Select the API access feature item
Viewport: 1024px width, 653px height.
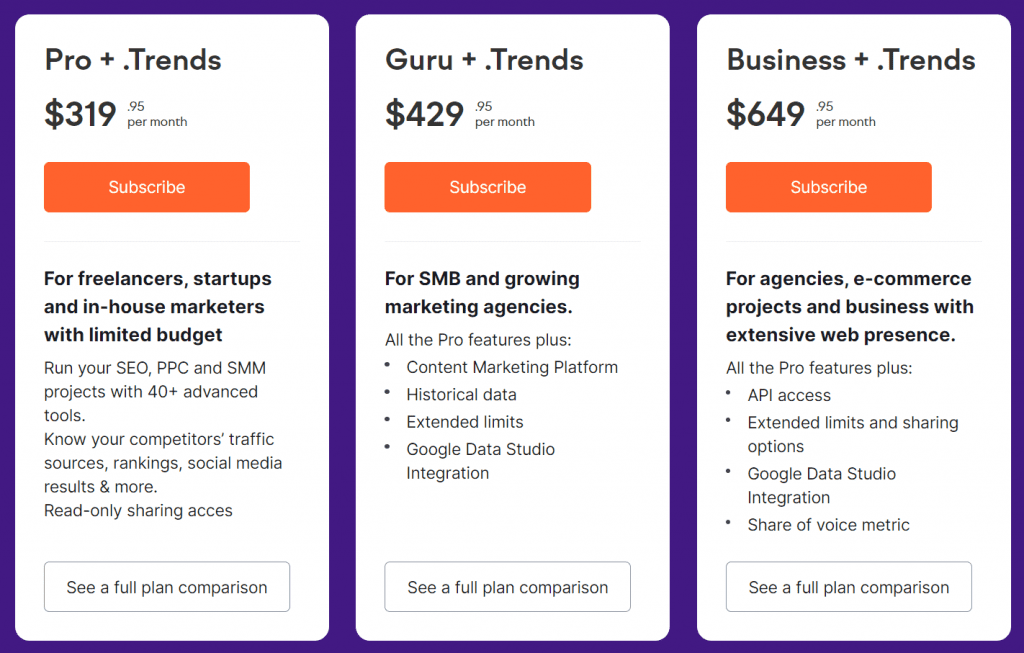789,395
